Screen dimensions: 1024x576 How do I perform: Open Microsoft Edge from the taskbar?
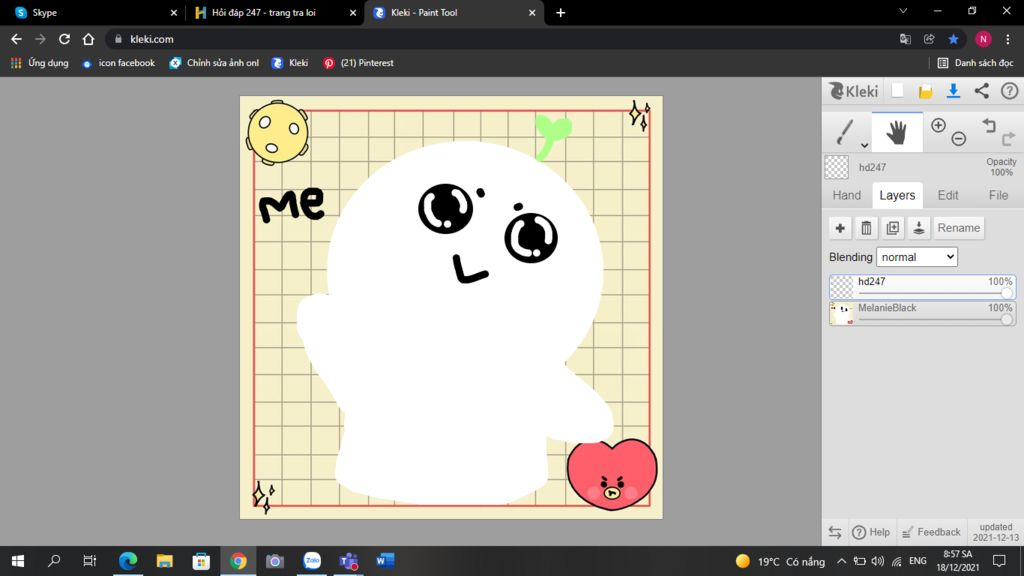pos(128,561)
